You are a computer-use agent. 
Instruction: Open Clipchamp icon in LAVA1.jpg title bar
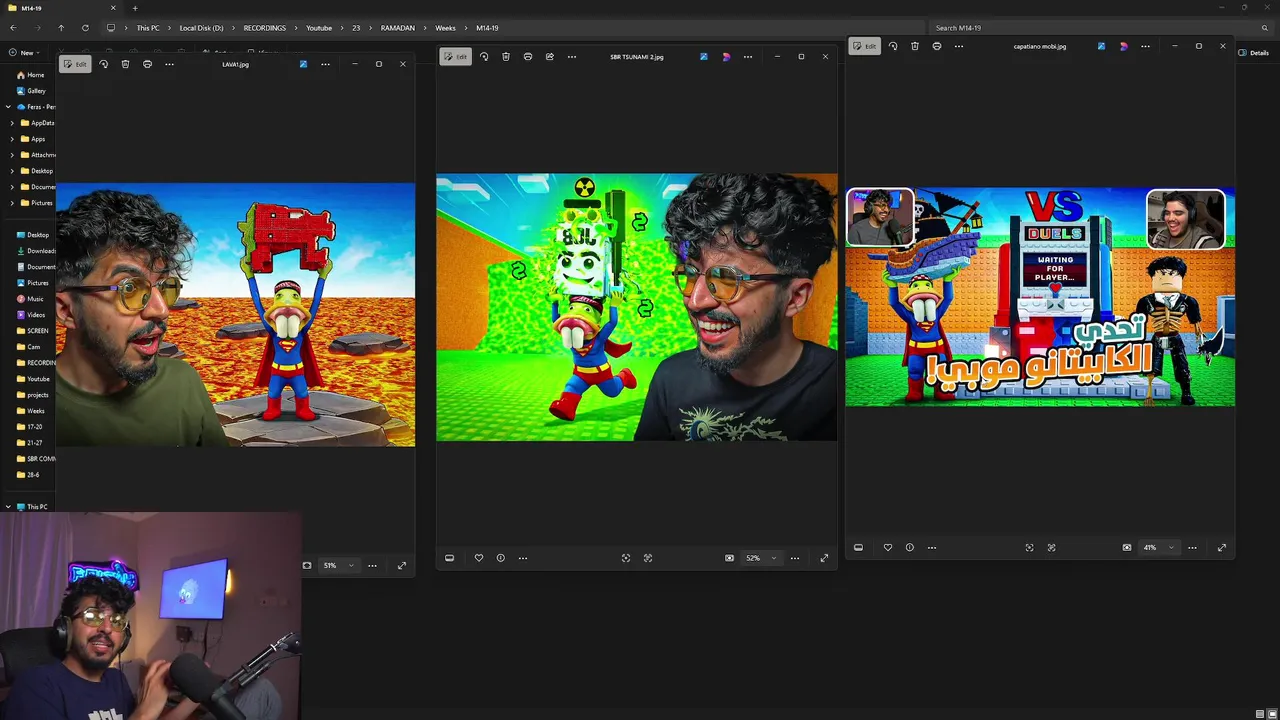(303, 64)
